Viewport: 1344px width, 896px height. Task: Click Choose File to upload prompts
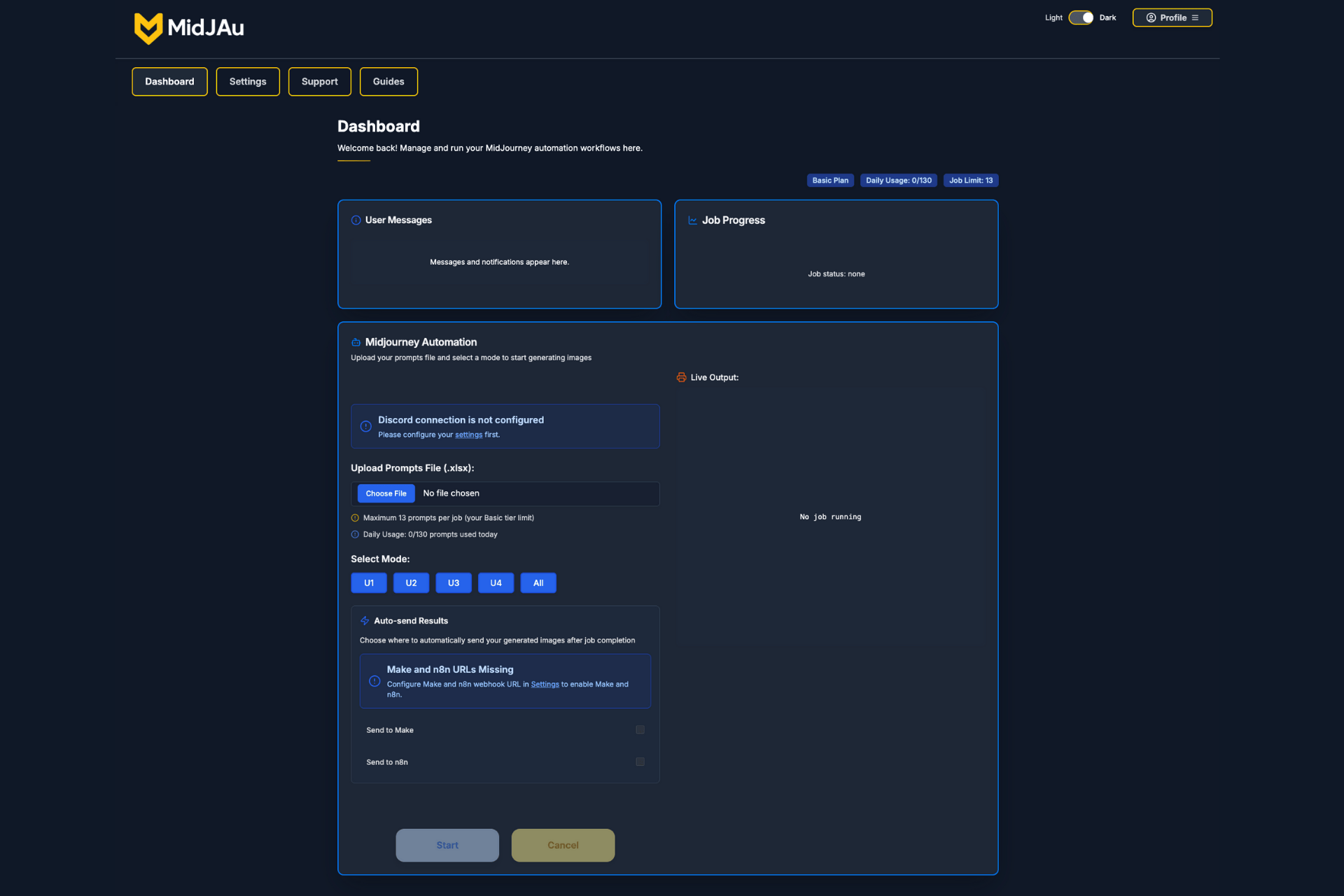386,493
